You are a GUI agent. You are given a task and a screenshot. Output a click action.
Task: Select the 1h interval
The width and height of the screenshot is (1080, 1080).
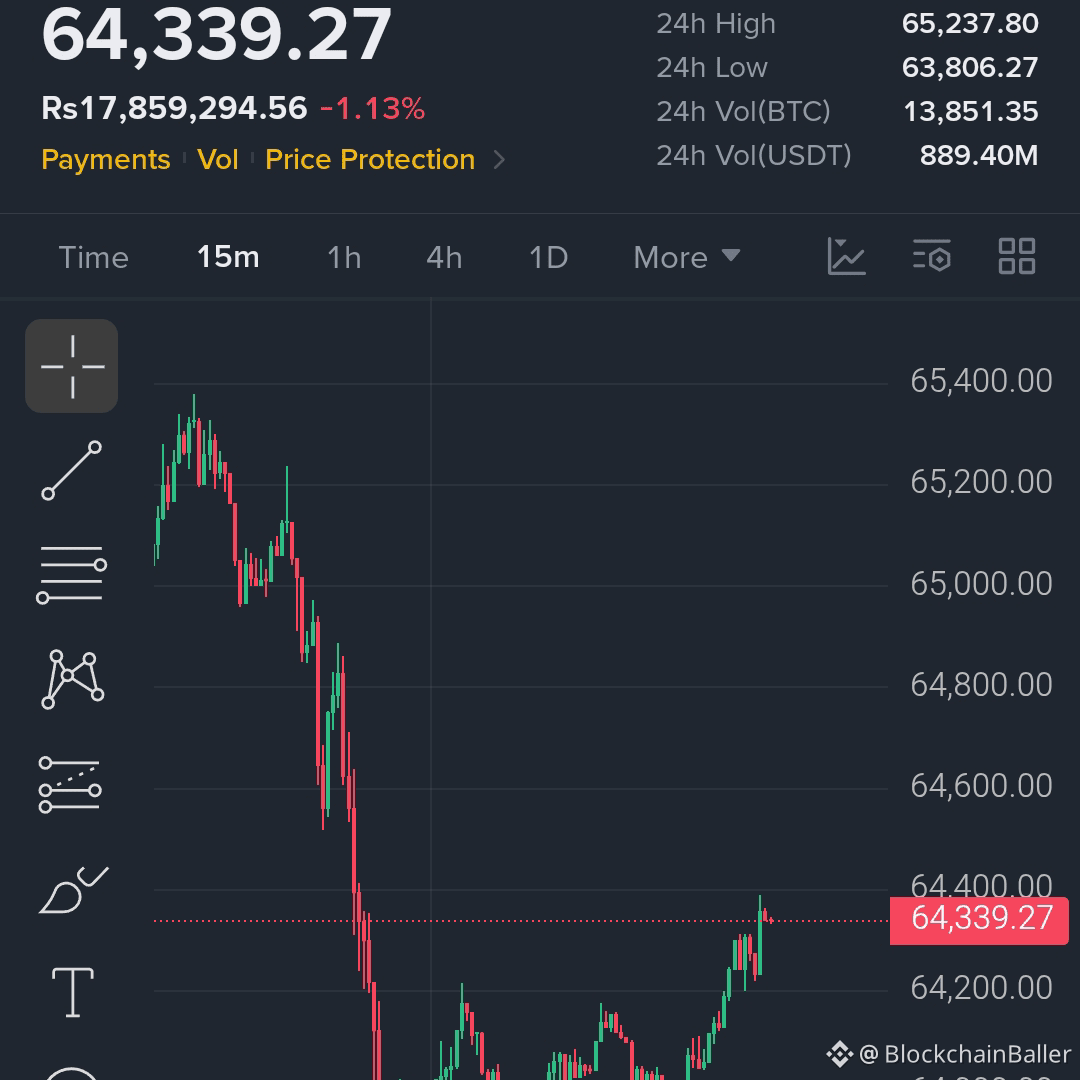coord(344,258)
